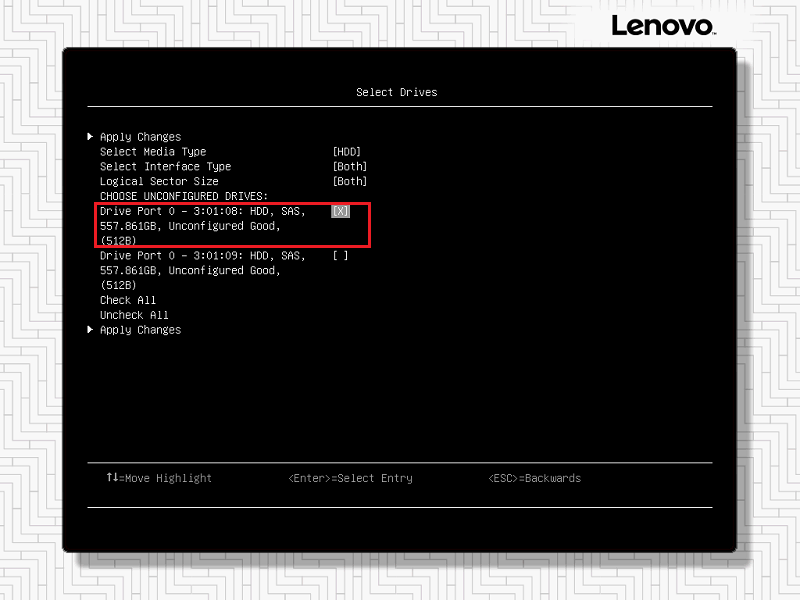The image size is (800, 600).
Task: Select the Select Interface Type option
Action: [165, 167]
